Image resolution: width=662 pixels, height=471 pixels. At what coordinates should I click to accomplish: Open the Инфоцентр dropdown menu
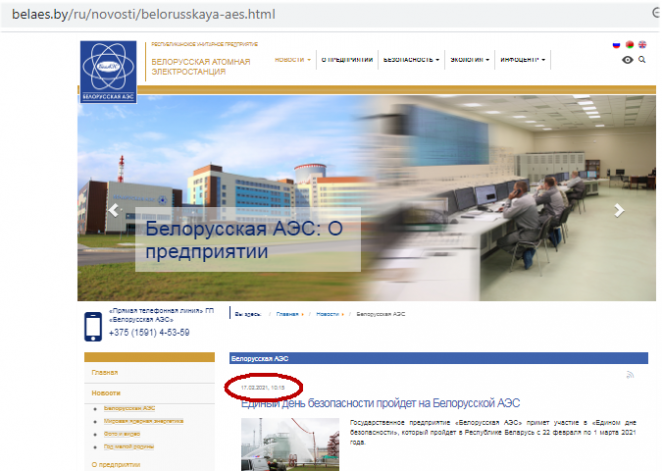coord(523,60)
